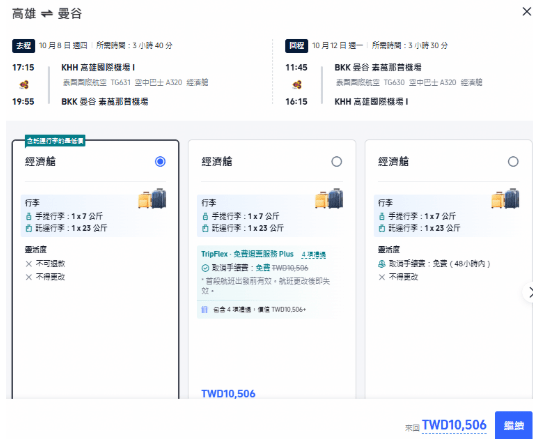Open the round-trip price TWD10,506 breakdown

pos(454,425)
